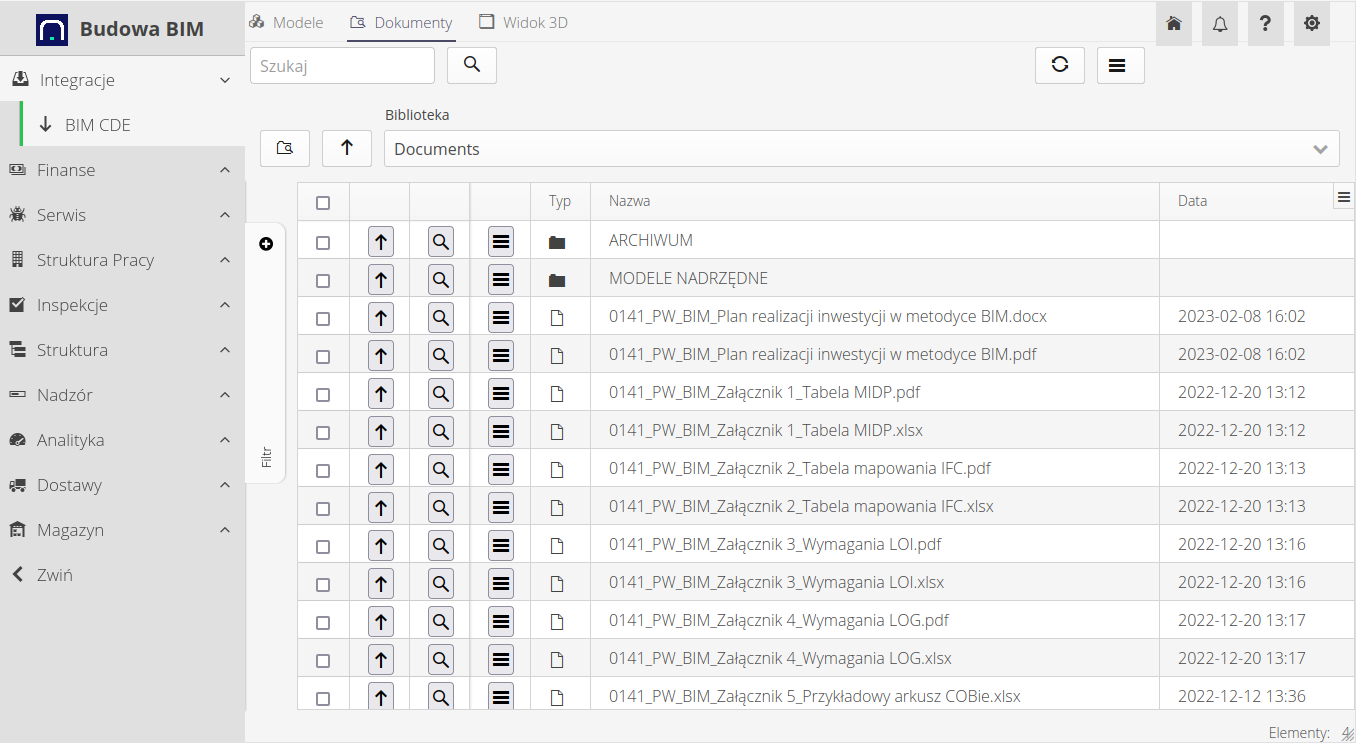Expand the Finanse sidebar section
1356x743 pixels.
click(x=122, y=170)
